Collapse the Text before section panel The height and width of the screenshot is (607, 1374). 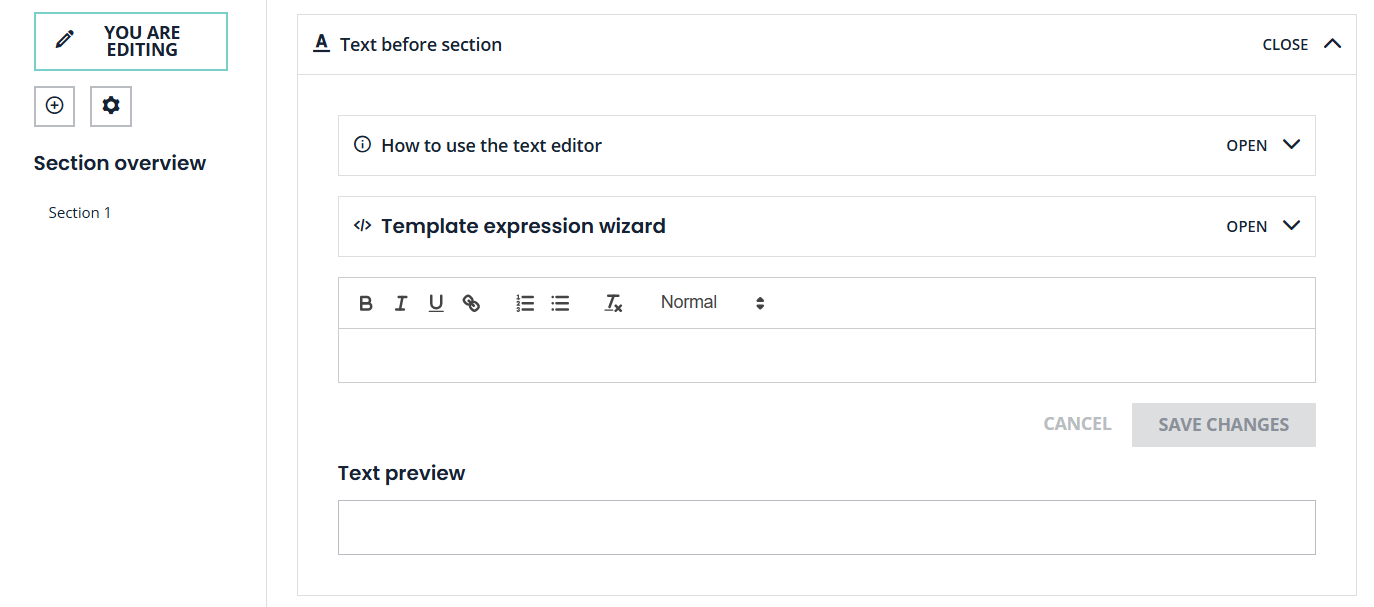click(x=1301, y=44)
